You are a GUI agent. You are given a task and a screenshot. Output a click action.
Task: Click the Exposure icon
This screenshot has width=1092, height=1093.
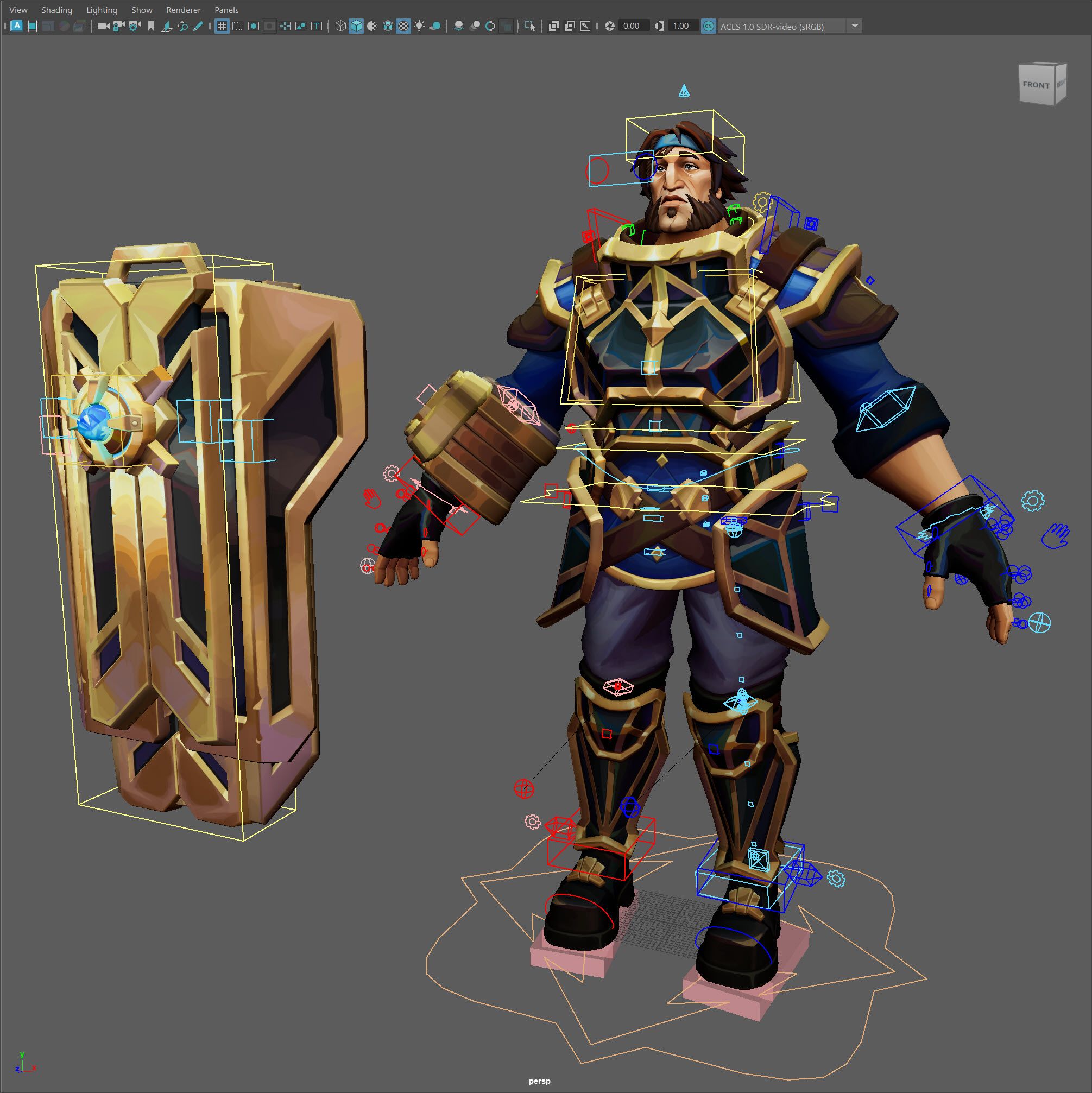(610, 26)
